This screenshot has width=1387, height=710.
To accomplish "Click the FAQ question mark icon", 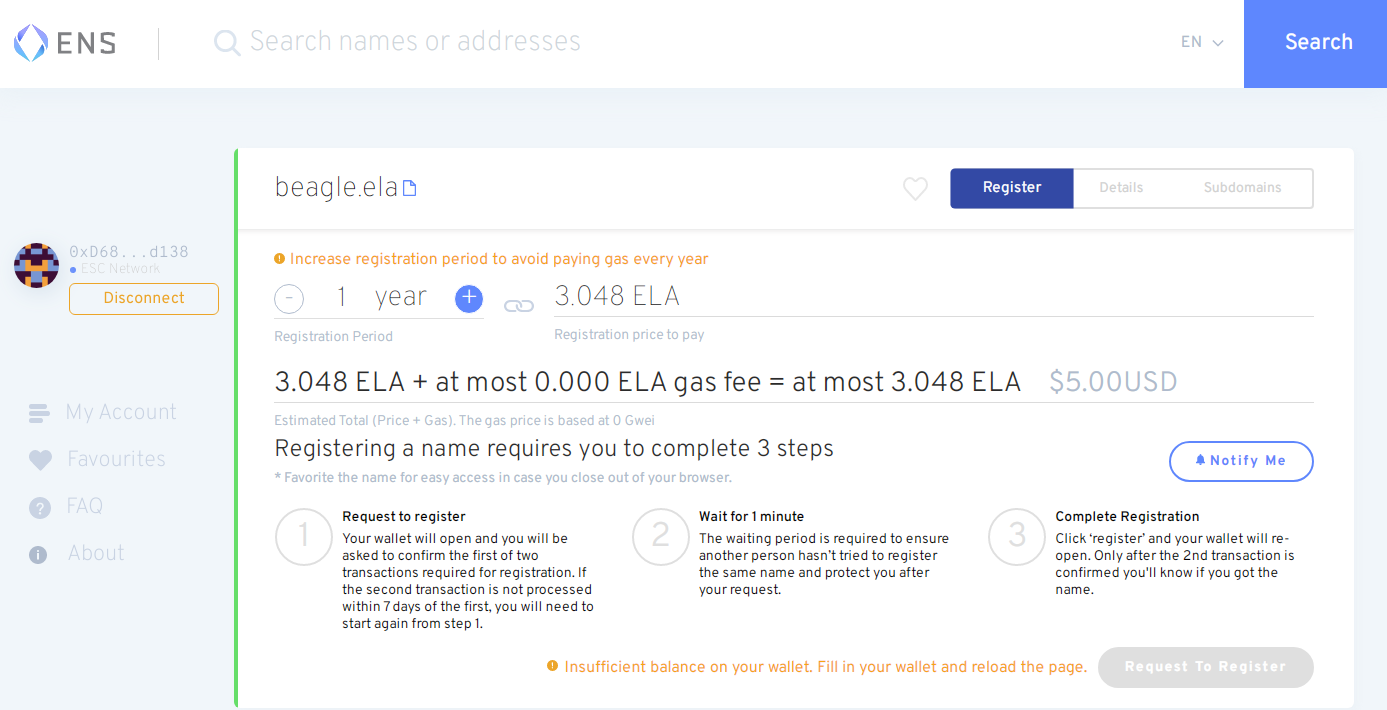I will click(40, 507).
